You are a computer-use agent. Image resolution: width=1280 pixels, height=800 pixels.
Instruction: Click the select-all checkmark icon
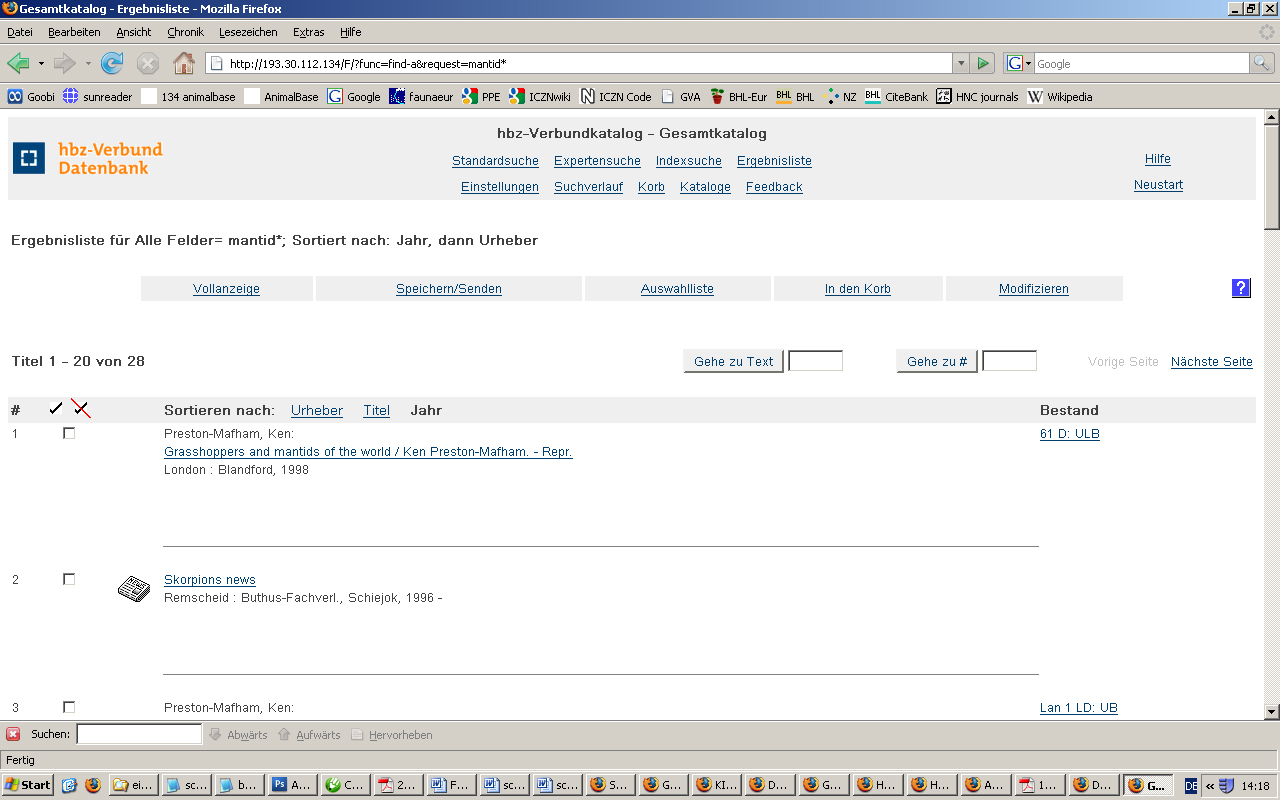(56, 409)
